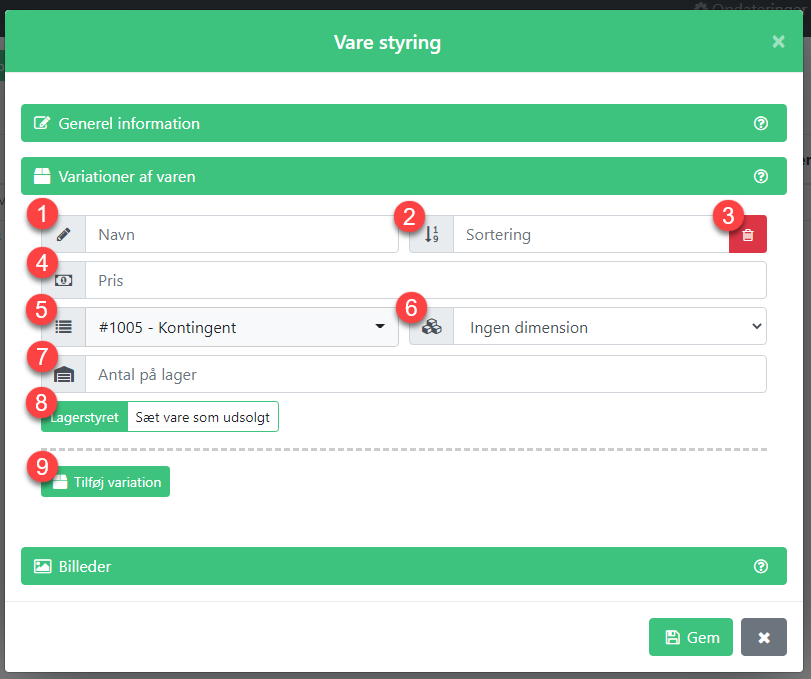The width and height of the screenshot is (811, 679).
Task: Click into the Sortering input field
Action: coord(591,234)
